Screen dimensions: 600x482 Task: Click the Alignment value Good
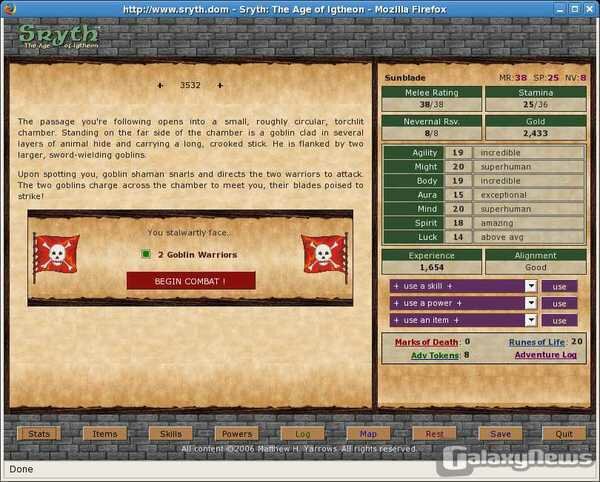[535, 267]
